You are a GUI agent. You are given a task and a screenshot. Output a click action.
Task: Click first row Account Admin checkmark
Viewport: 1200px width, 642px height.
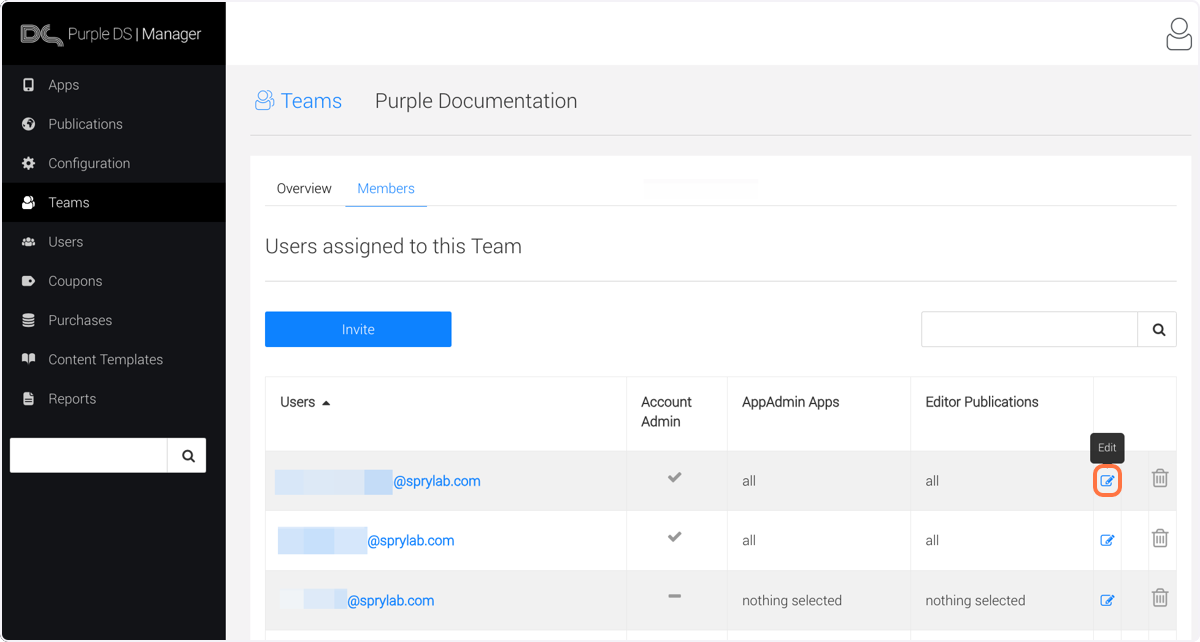[675, 478]
